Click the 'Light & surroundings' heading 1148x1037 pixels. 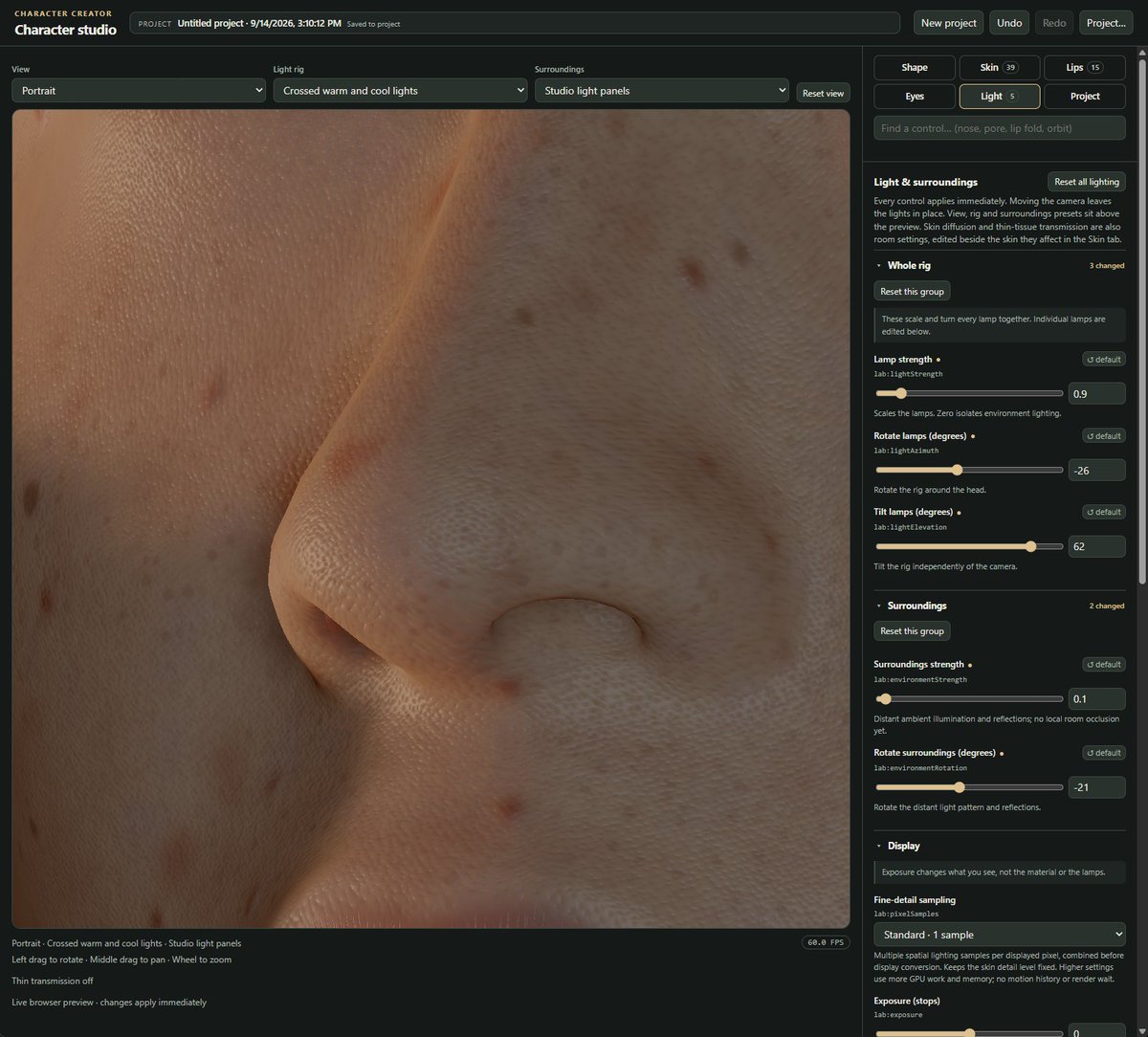pyautogui.click(x=926, y=182)
